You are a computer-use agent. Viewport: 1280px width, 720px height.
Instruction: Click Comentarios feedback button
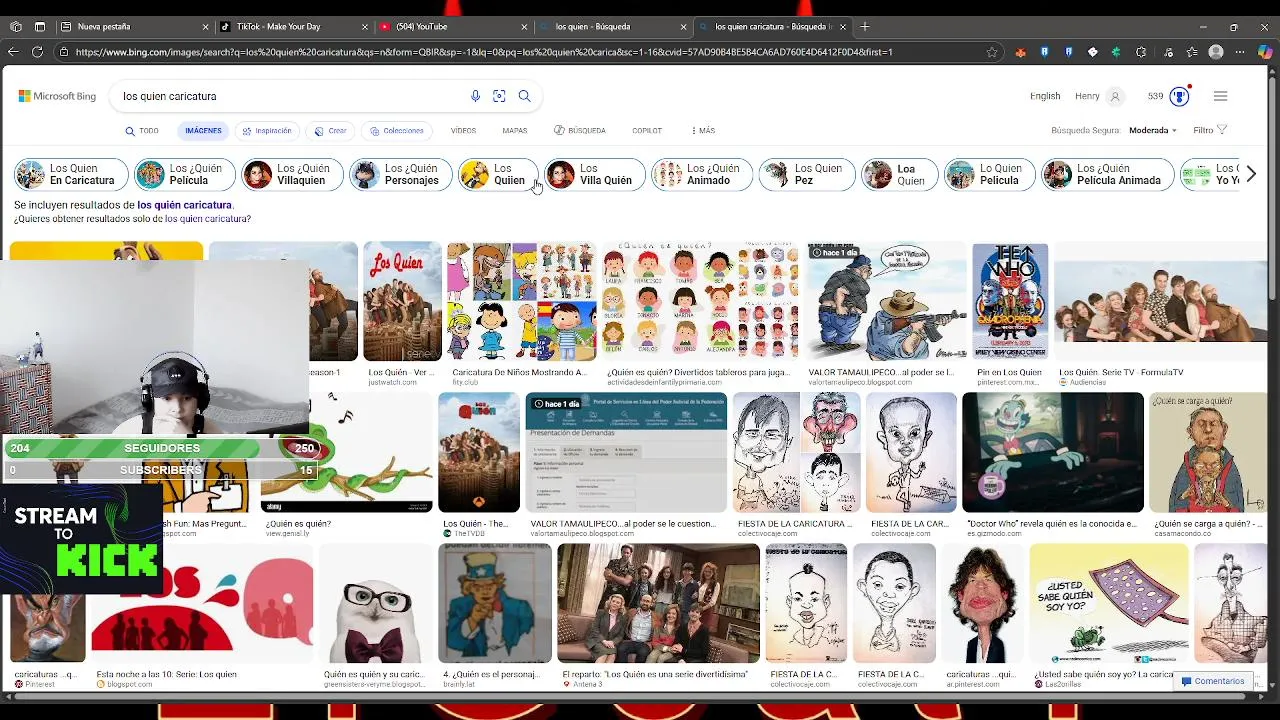[1212, 681]
